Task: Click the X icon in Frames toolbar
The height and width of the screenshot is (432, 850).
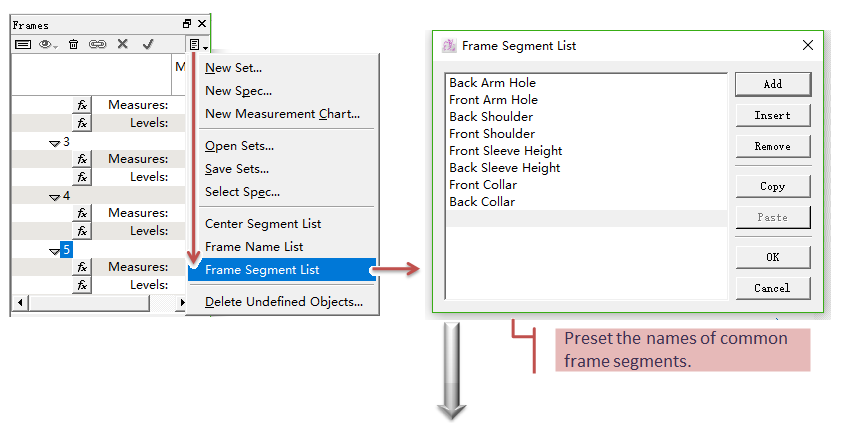Action: (x=123, y=45)
